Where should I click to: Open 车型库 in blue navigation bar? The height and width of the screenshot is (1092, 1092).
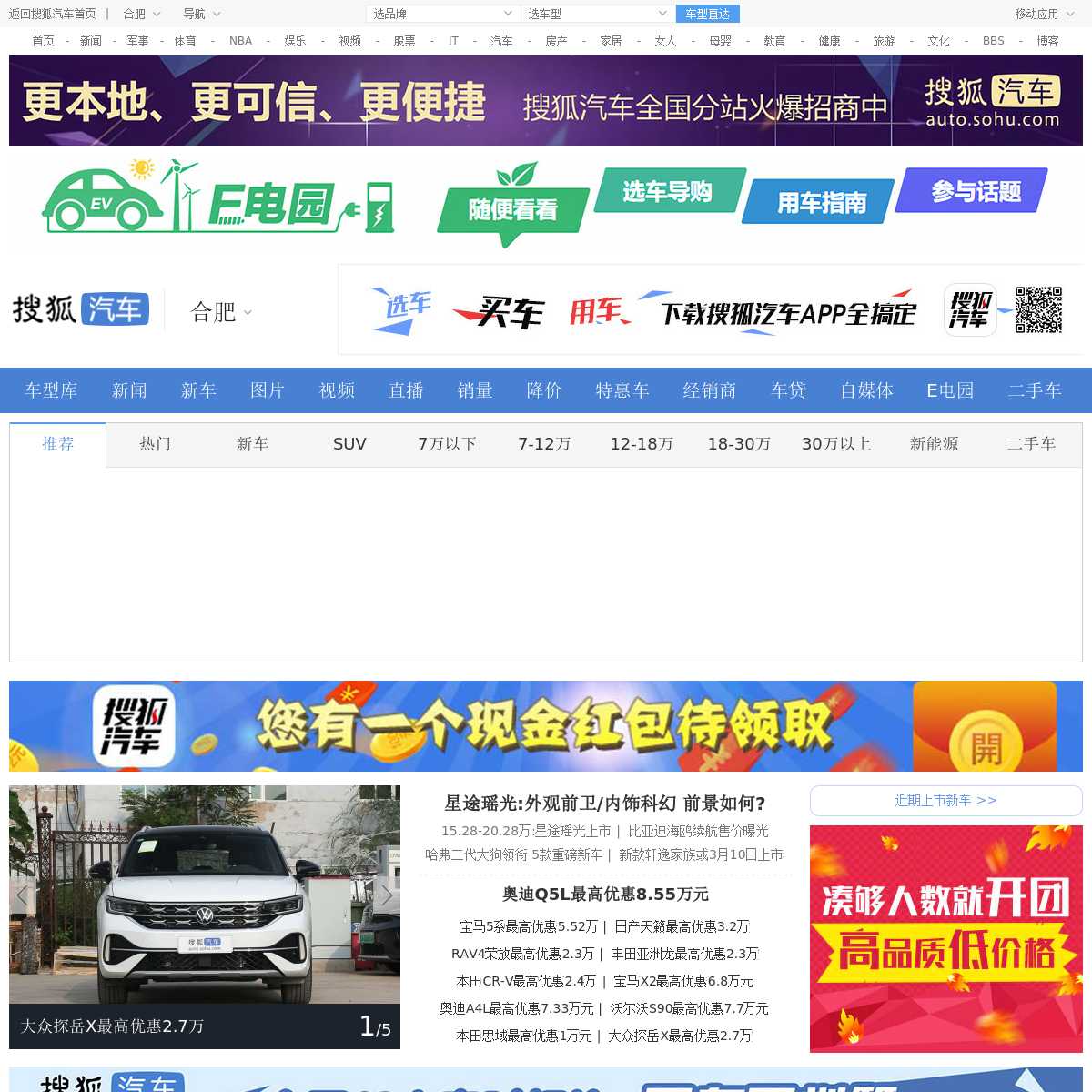(51, 390)
